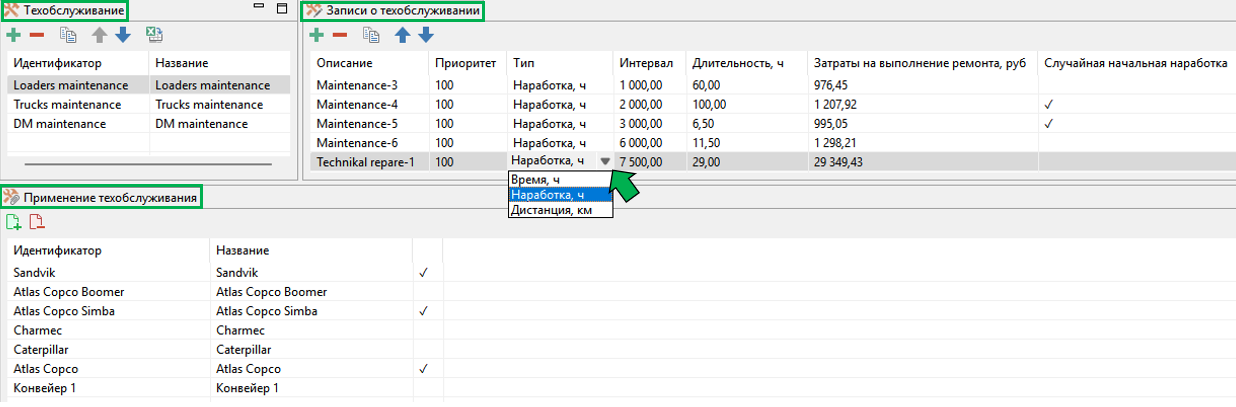Choose Время, ч from the type list
This screenshot has width=1236, height=407.
tap(536, 180)
